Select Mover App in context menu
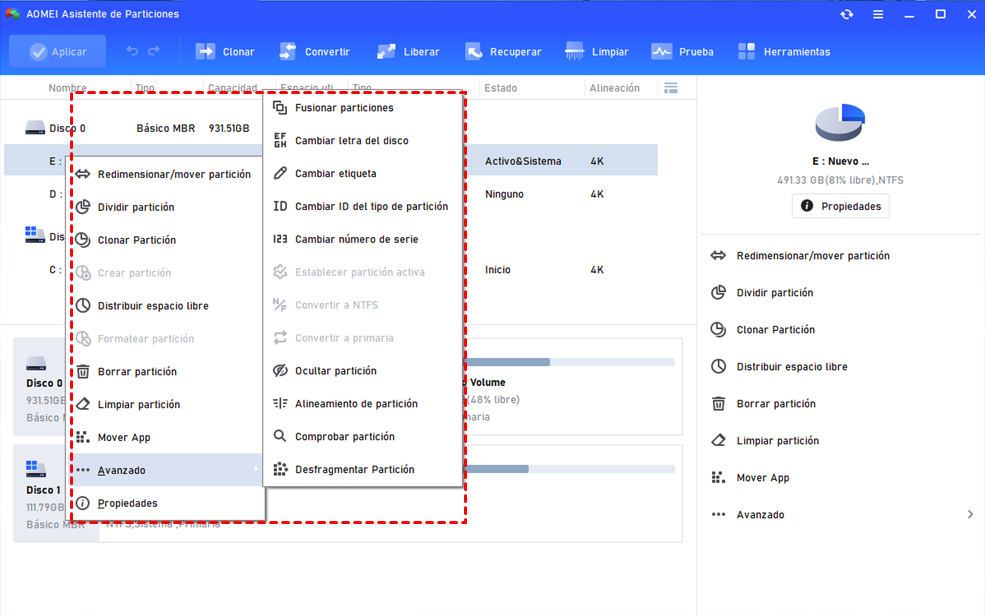The width and height of the screenshot is (985, 616). [x=166, y=437]
